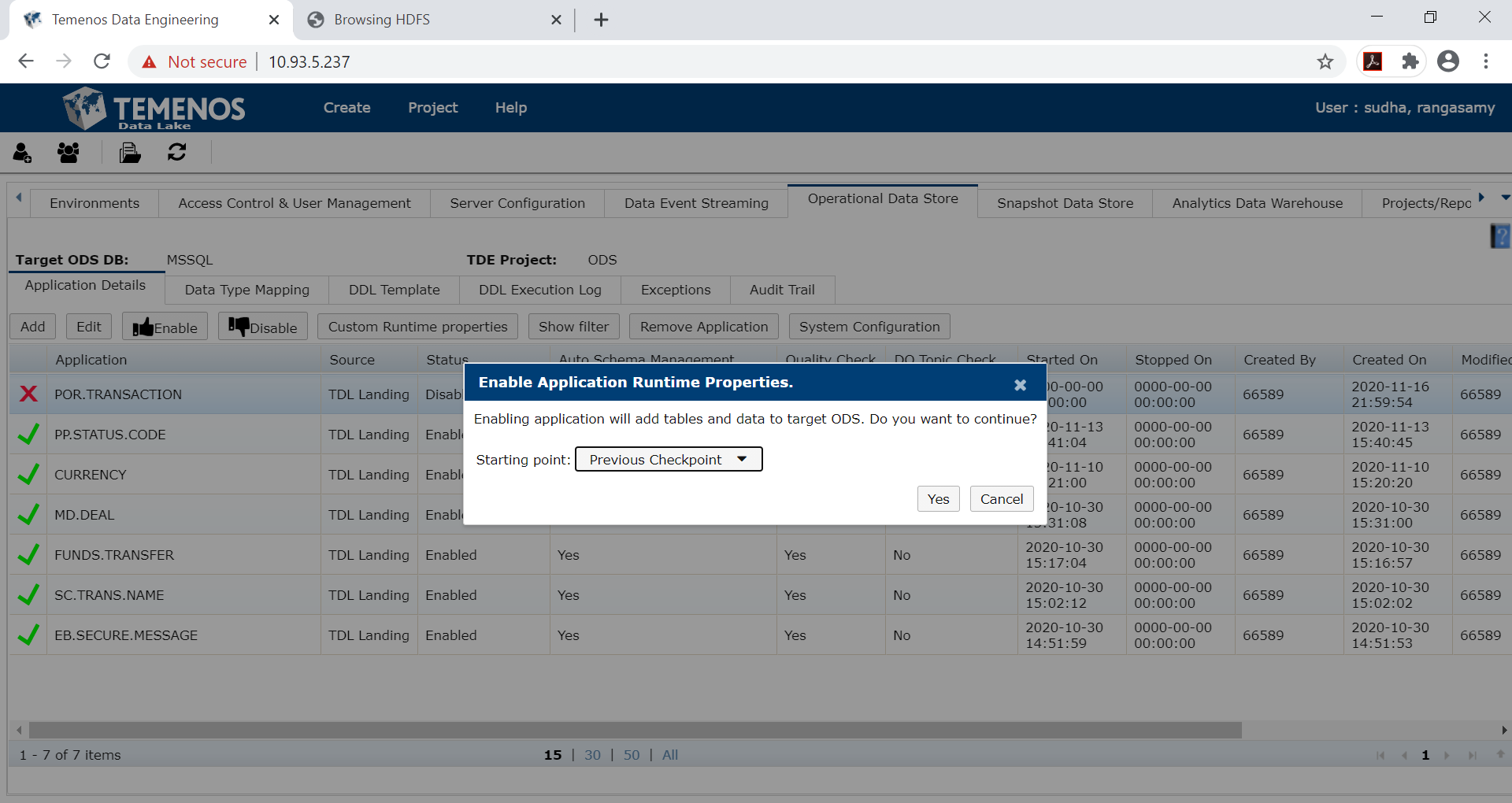1512x803 pixels.
Task: Click the refresh icon in the toolbar
Action: click(176, 152)
